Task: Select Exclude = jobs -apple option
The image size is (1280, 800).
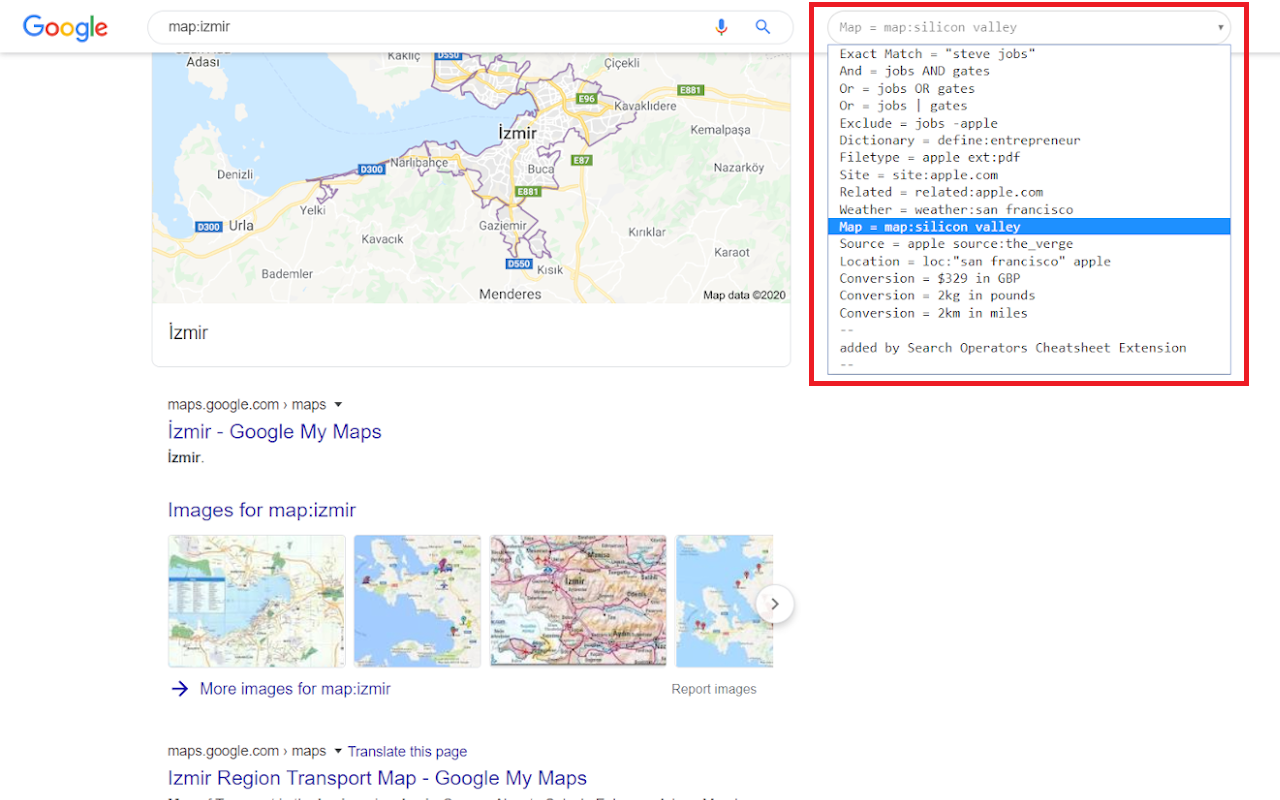Action: 1029,123
